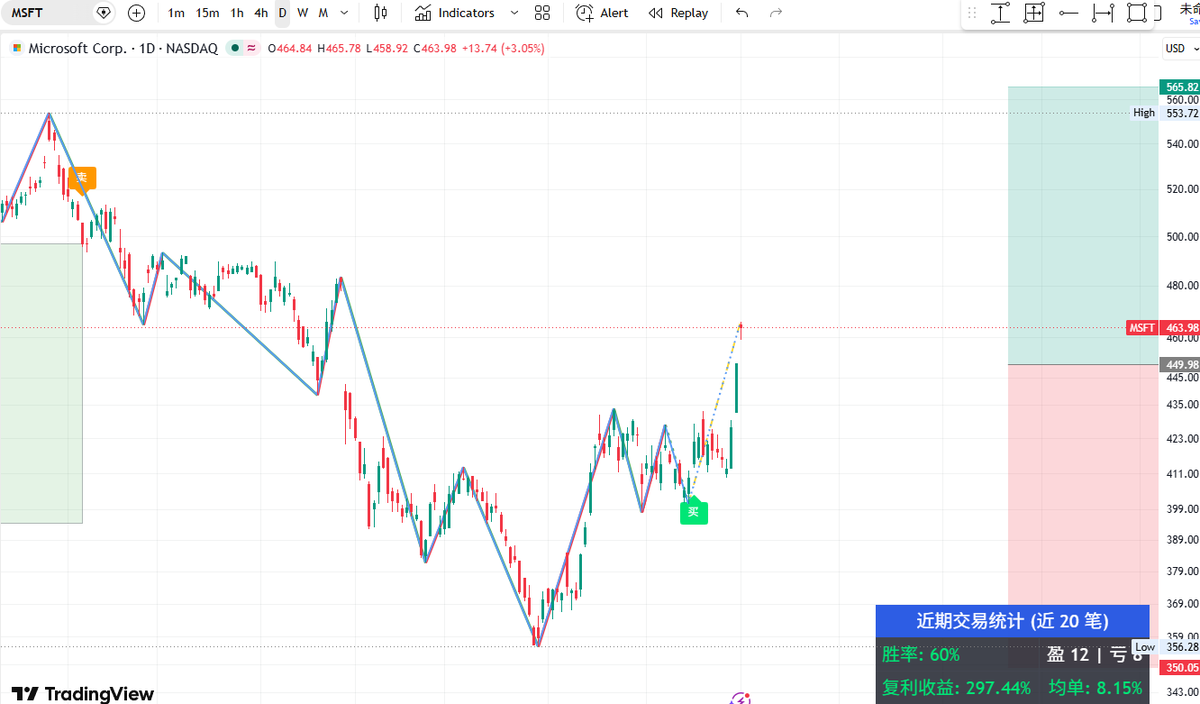The width and height of the screenshot is (1200, 704).
Task: Open the Indicators dialog
Action: pyautogui.click(x=455, y=13)
